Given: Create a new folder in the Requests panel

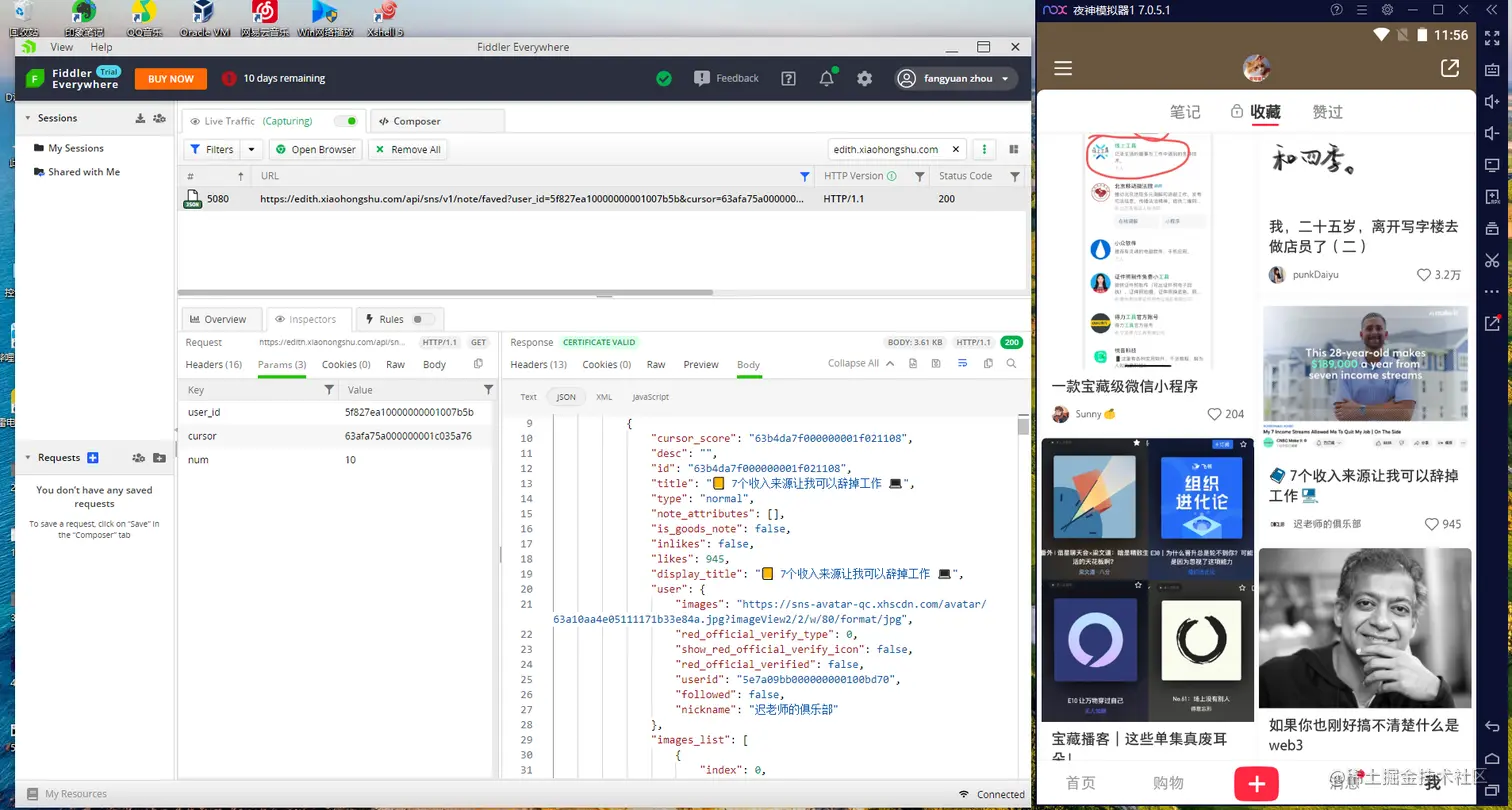Looking at the screenshot, I should [x=159, y=458].
